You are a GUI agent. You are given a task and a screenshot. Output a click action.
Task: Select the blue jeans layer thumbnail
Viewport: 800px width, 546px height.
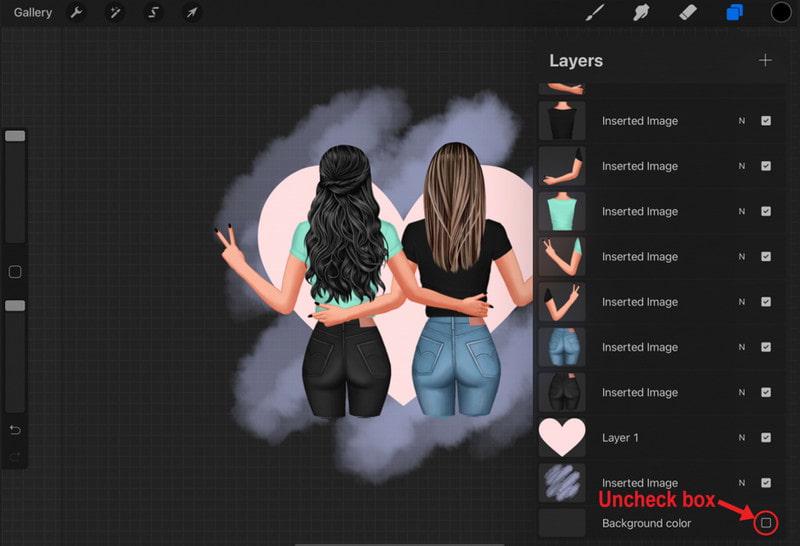pyautogui.click(x=562, y=347)
